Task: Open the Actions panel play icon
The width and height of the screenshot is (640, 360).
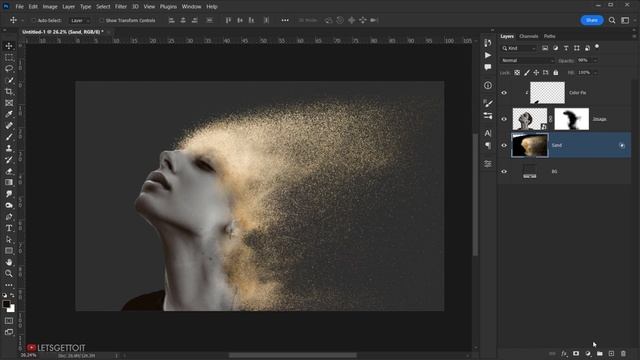Action: (x=488, y=55)
